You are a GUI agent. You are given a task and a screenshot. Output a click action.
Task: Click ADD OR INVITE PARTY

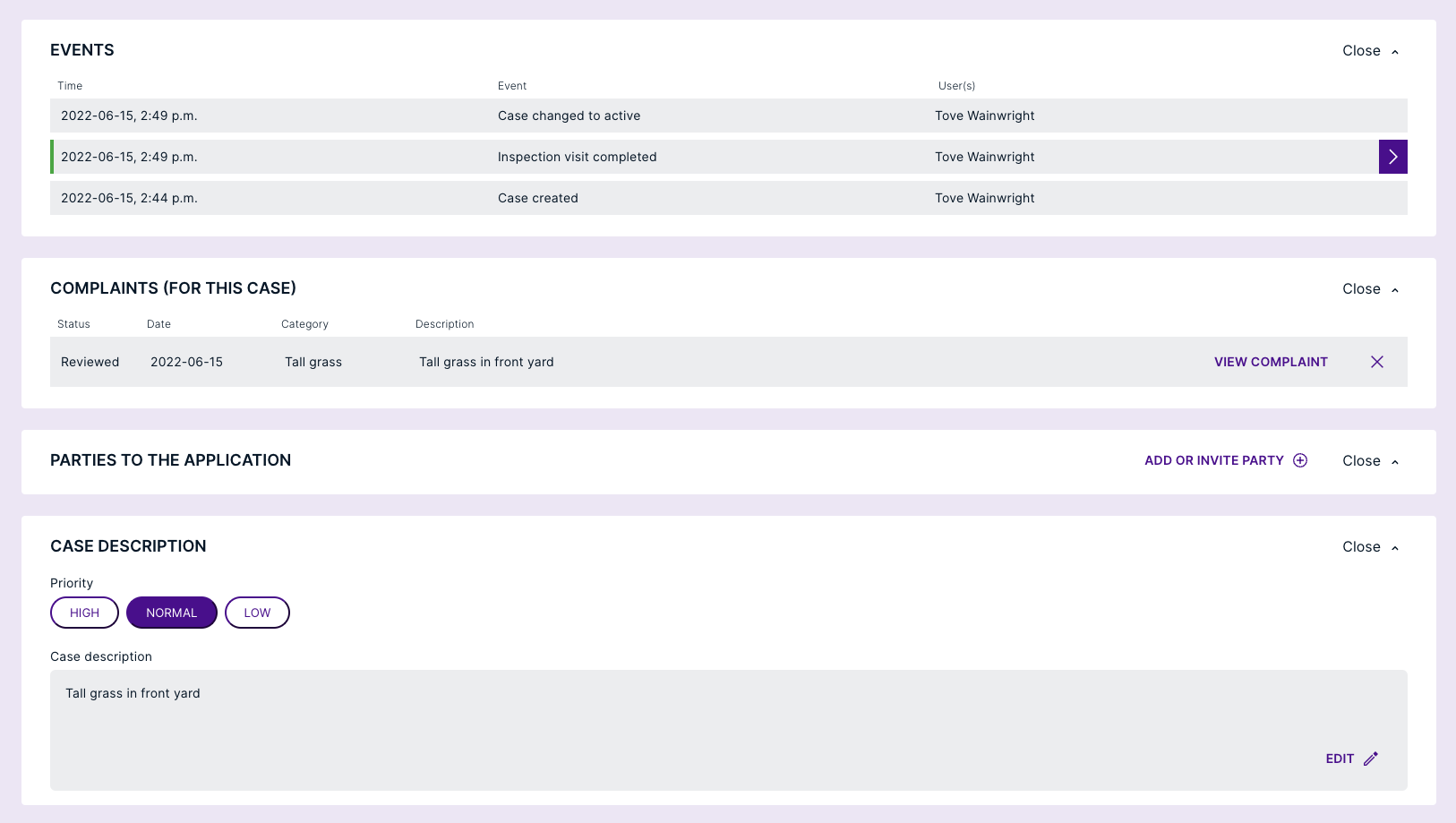(x=1214, y=459)
